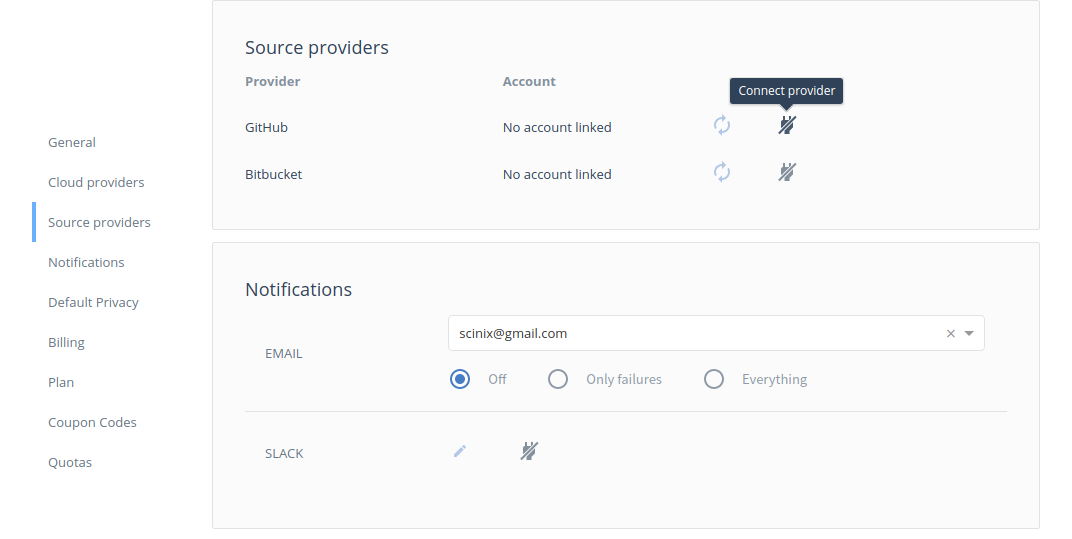Select Only failures email notifications
The height and width of the screenshot is (539, 1072).
pyautogui.click(x=558, y=379)
